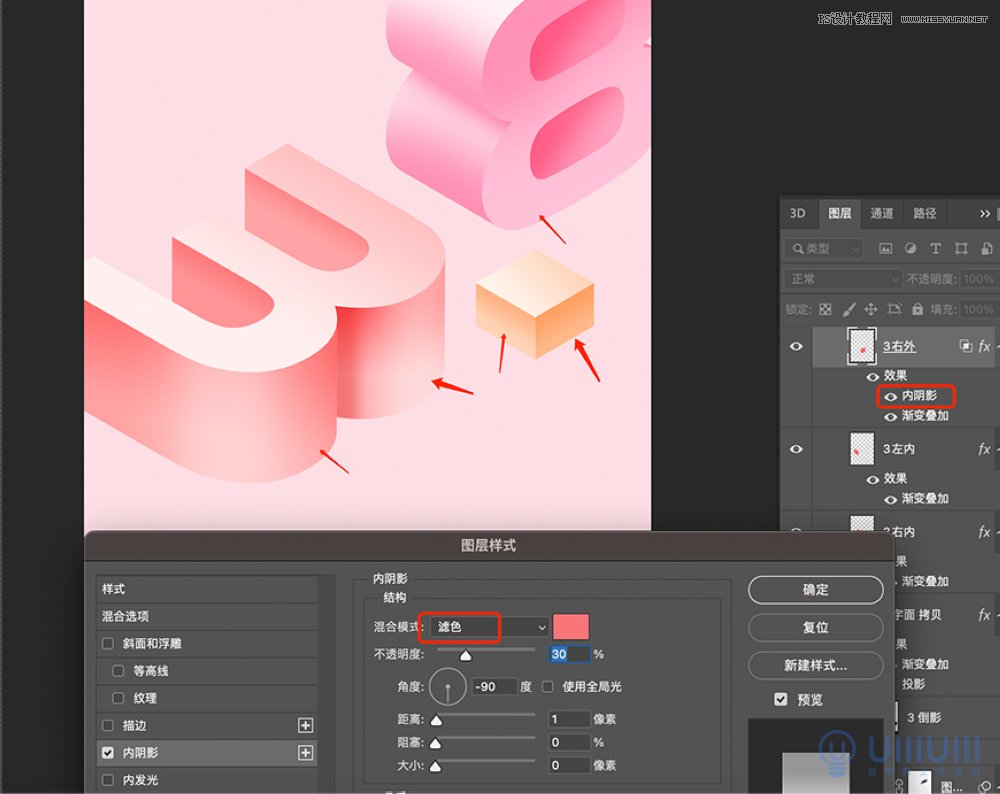The height and width of the screenshot is (794, 1000).
Task: Uncheck the 预览 checkbox
Action: pyautogui.click(x=781, y=699)
